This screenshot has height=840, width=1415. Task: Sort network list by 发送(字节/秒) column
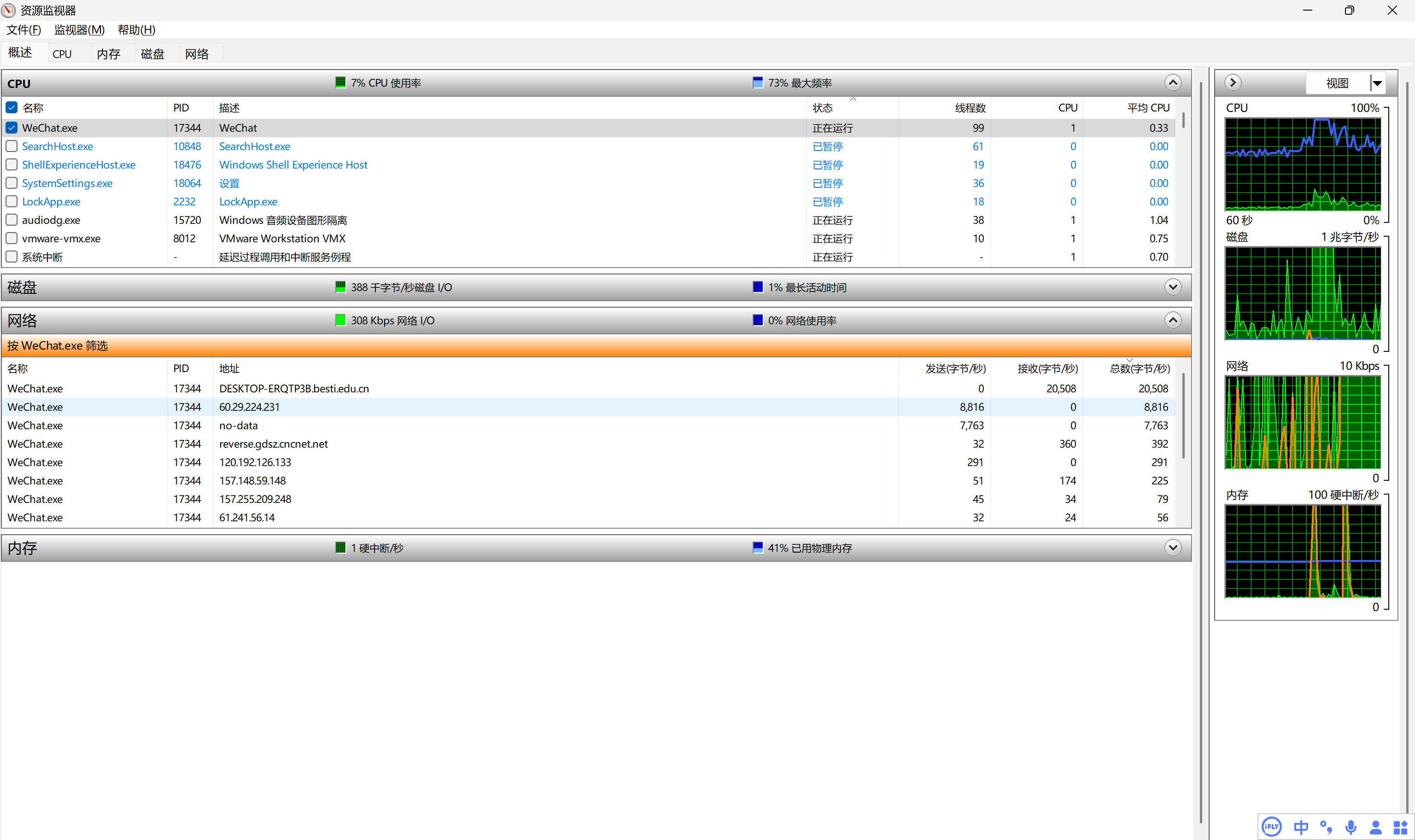(x=955, y=368)
